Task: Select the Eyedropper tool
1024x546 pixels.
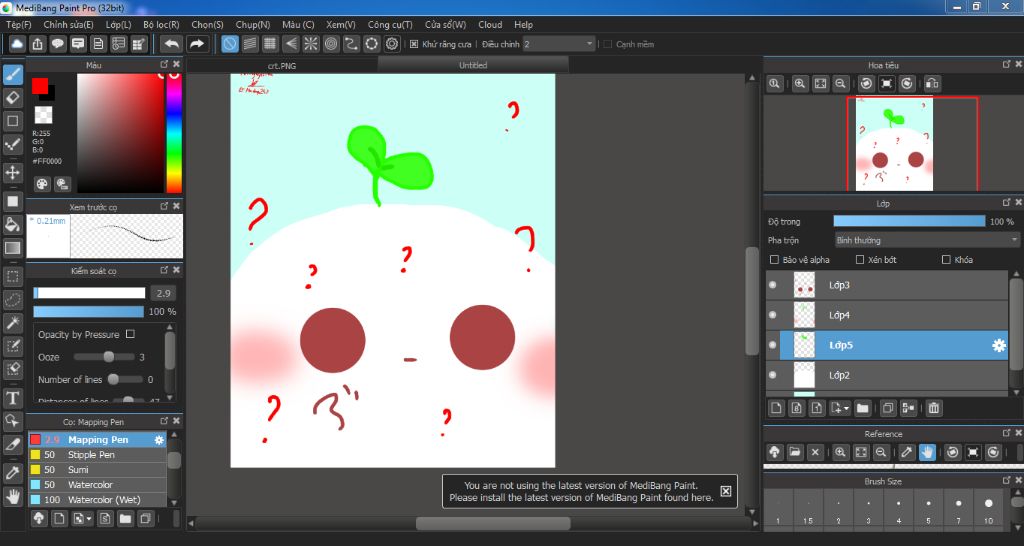Action: pos(12,472)
